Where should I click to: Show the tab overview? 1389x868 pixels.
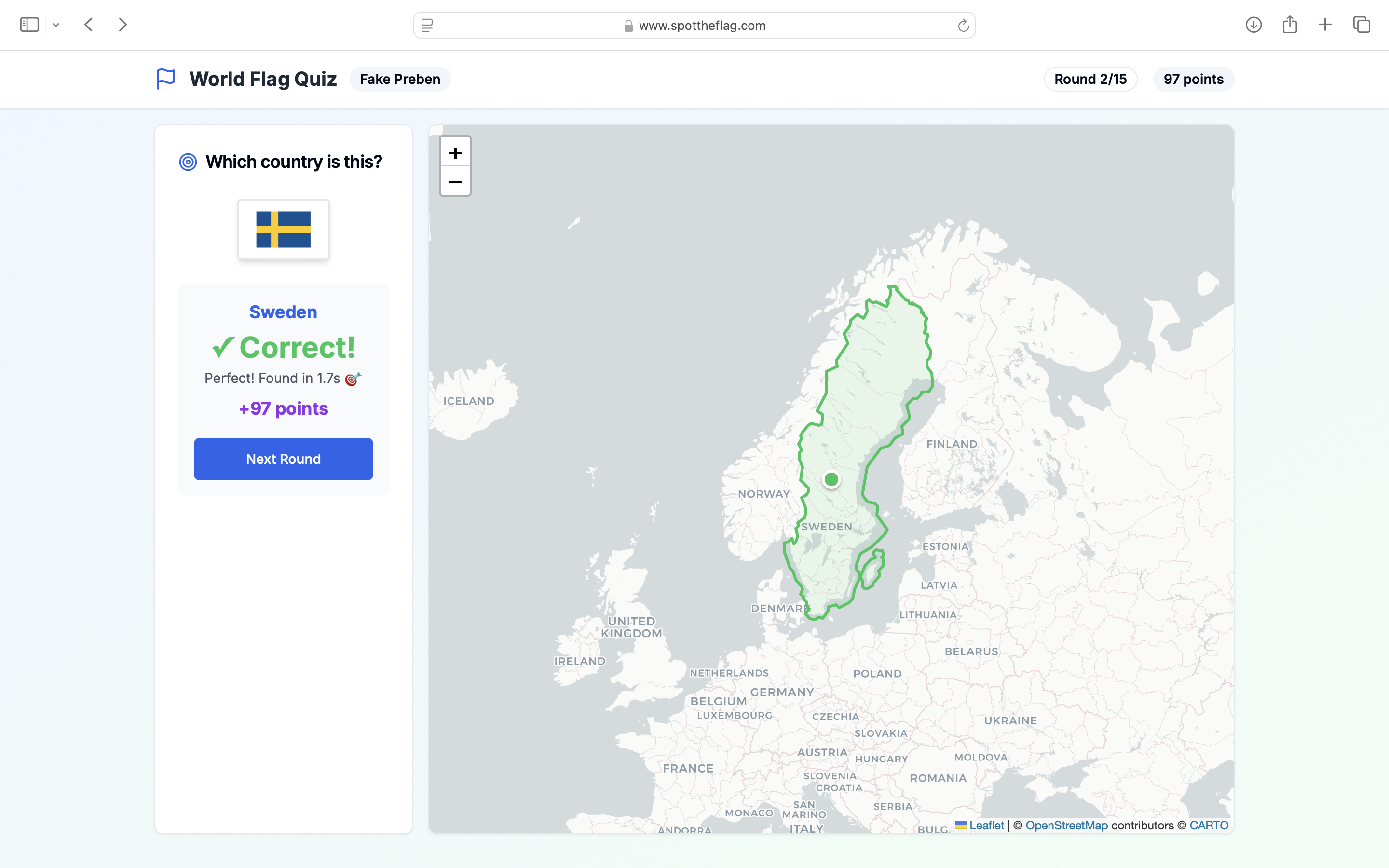1362,25
